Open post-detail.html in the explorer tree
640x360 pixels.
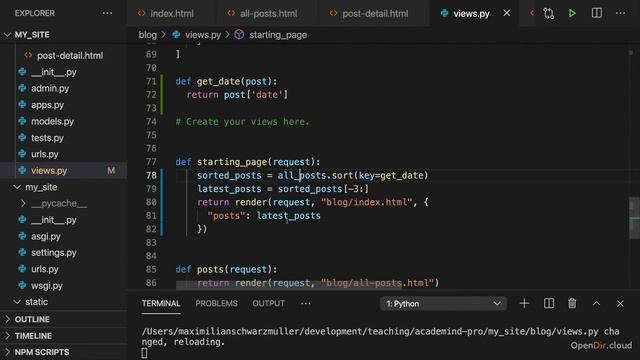click(64, 55)
